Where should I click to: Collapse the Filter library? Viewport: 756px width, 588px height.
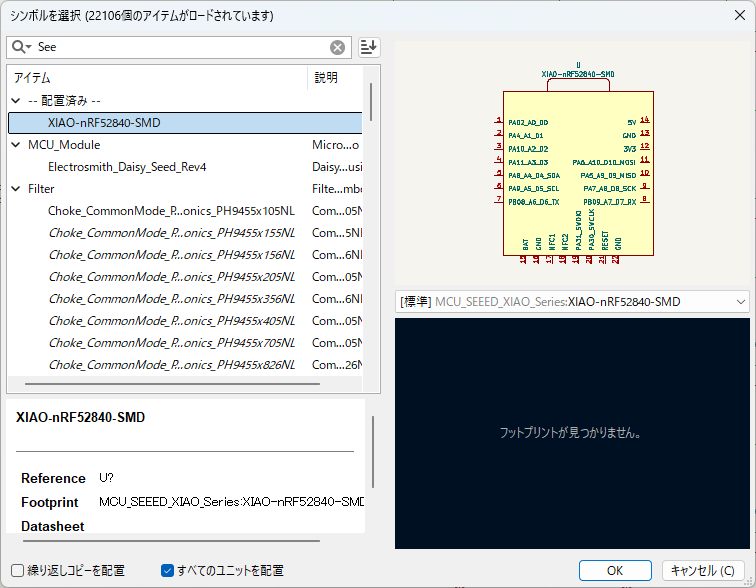tap(16, 188)
